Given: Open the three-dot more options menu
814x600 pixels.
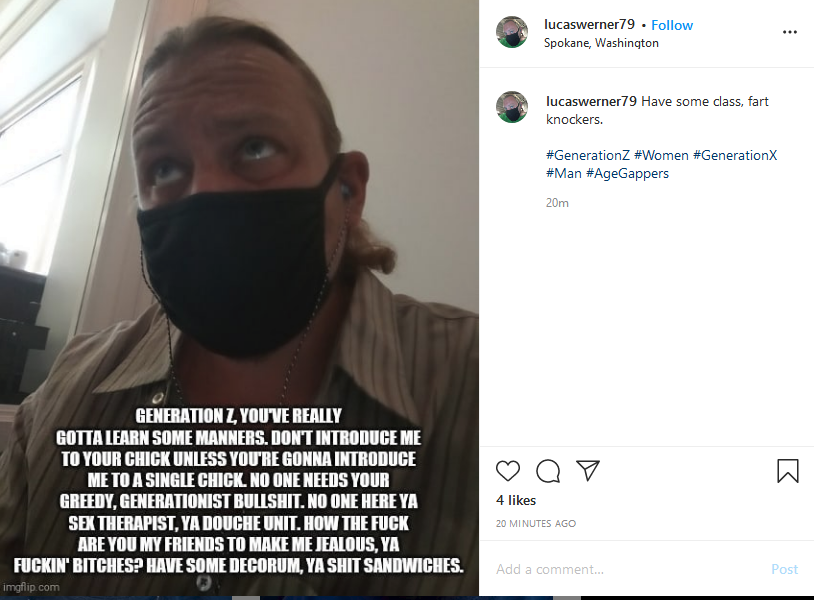Looking at the screenshot, I should click(790, 32).
